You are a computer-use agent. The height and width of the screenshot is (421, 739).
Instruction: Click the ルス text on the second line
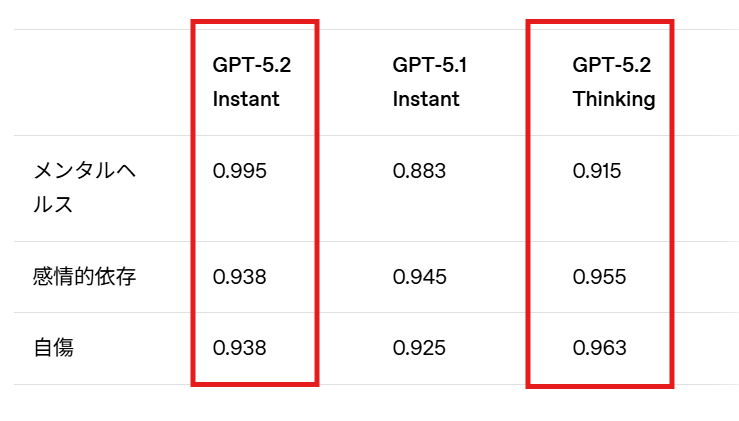53,204
